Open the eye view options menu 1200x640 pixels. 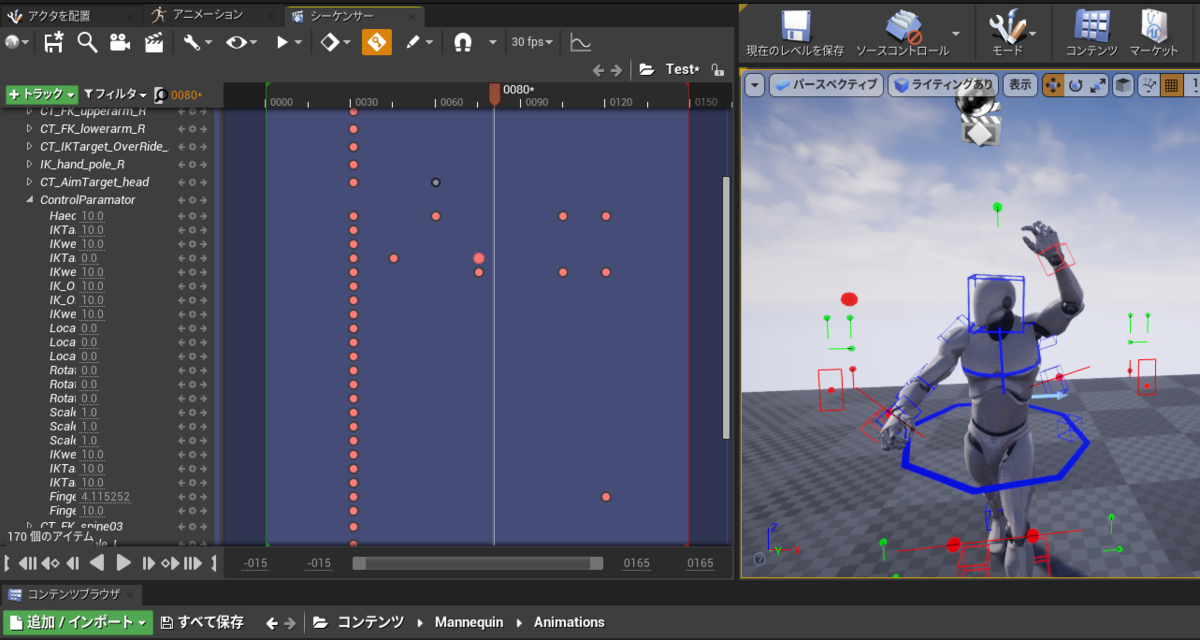point(241,42)
